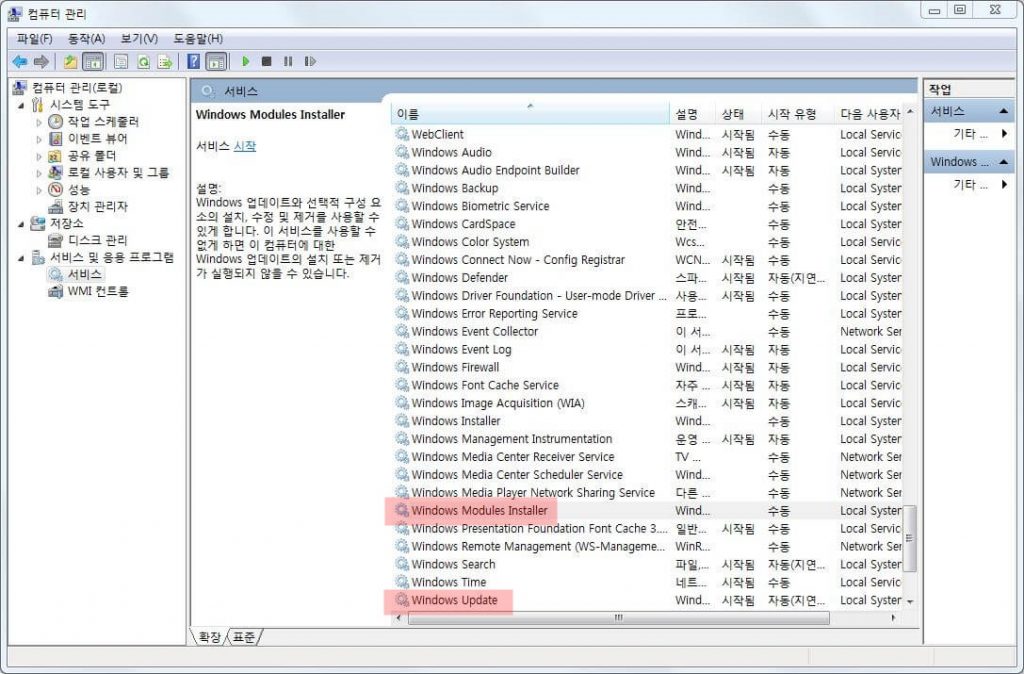Select the WebClient service row

coord(648,134)
